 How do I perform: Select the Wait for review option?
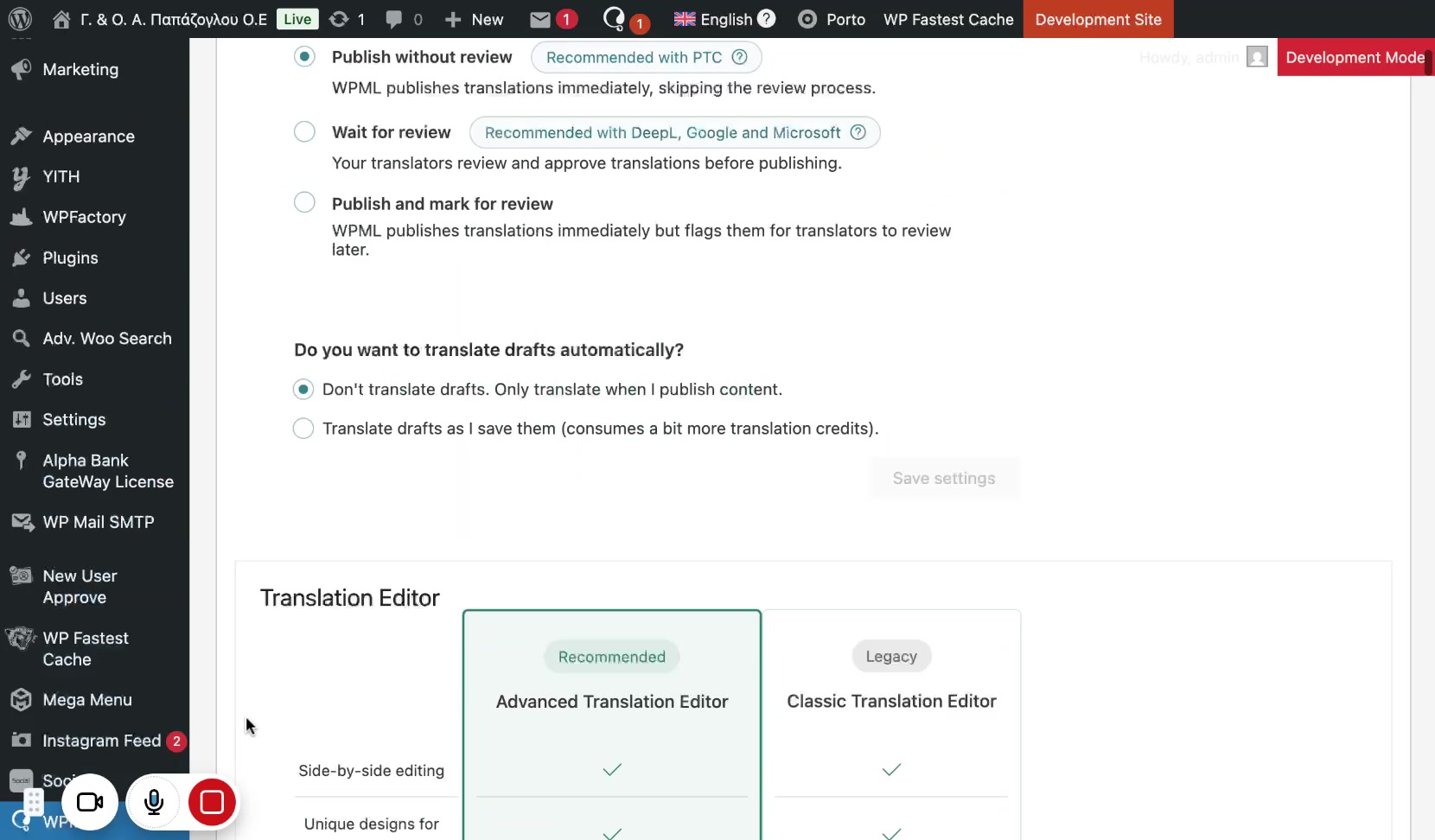304,132
